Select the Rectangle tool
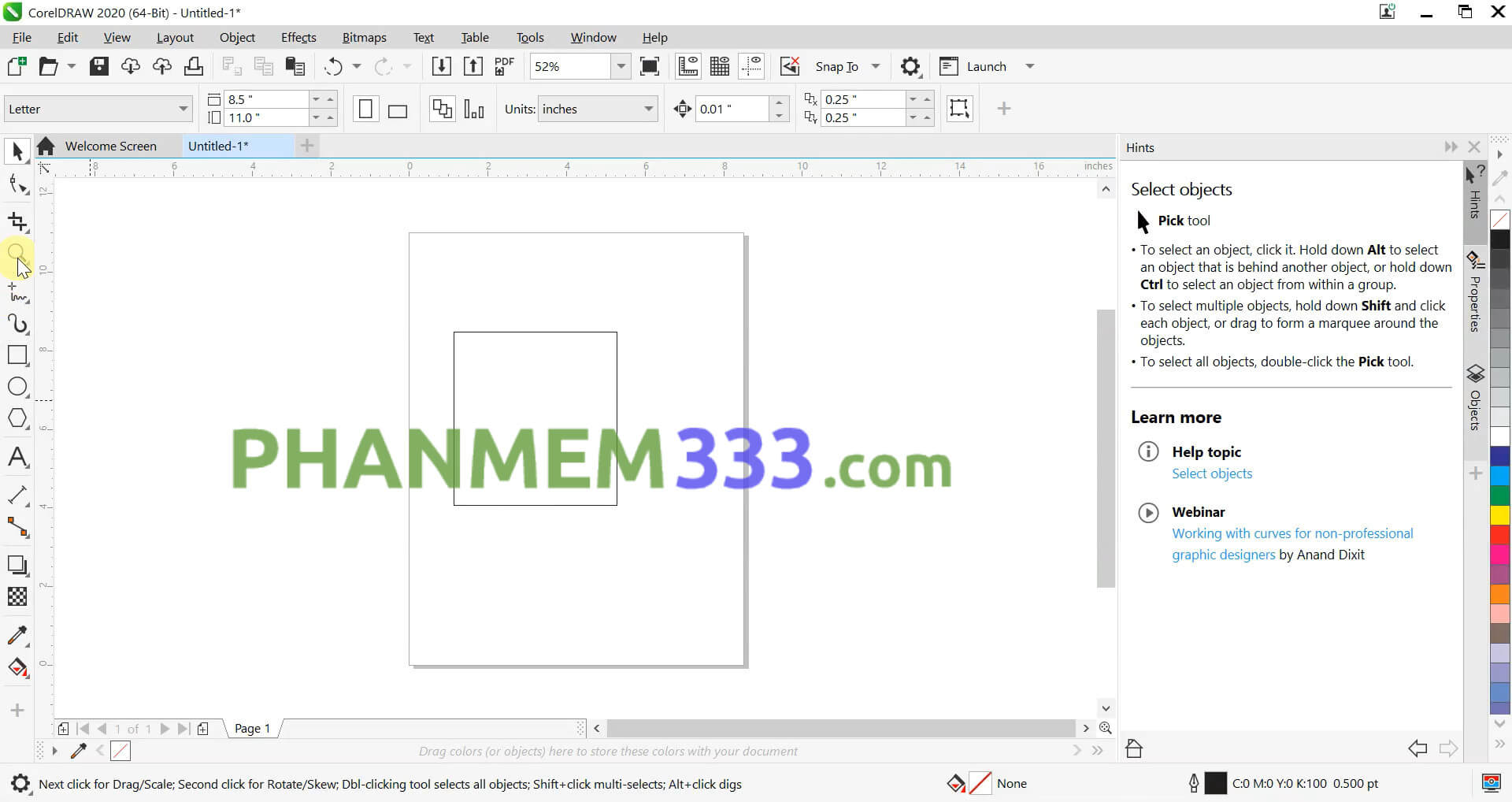 click(x=17, y=355)
